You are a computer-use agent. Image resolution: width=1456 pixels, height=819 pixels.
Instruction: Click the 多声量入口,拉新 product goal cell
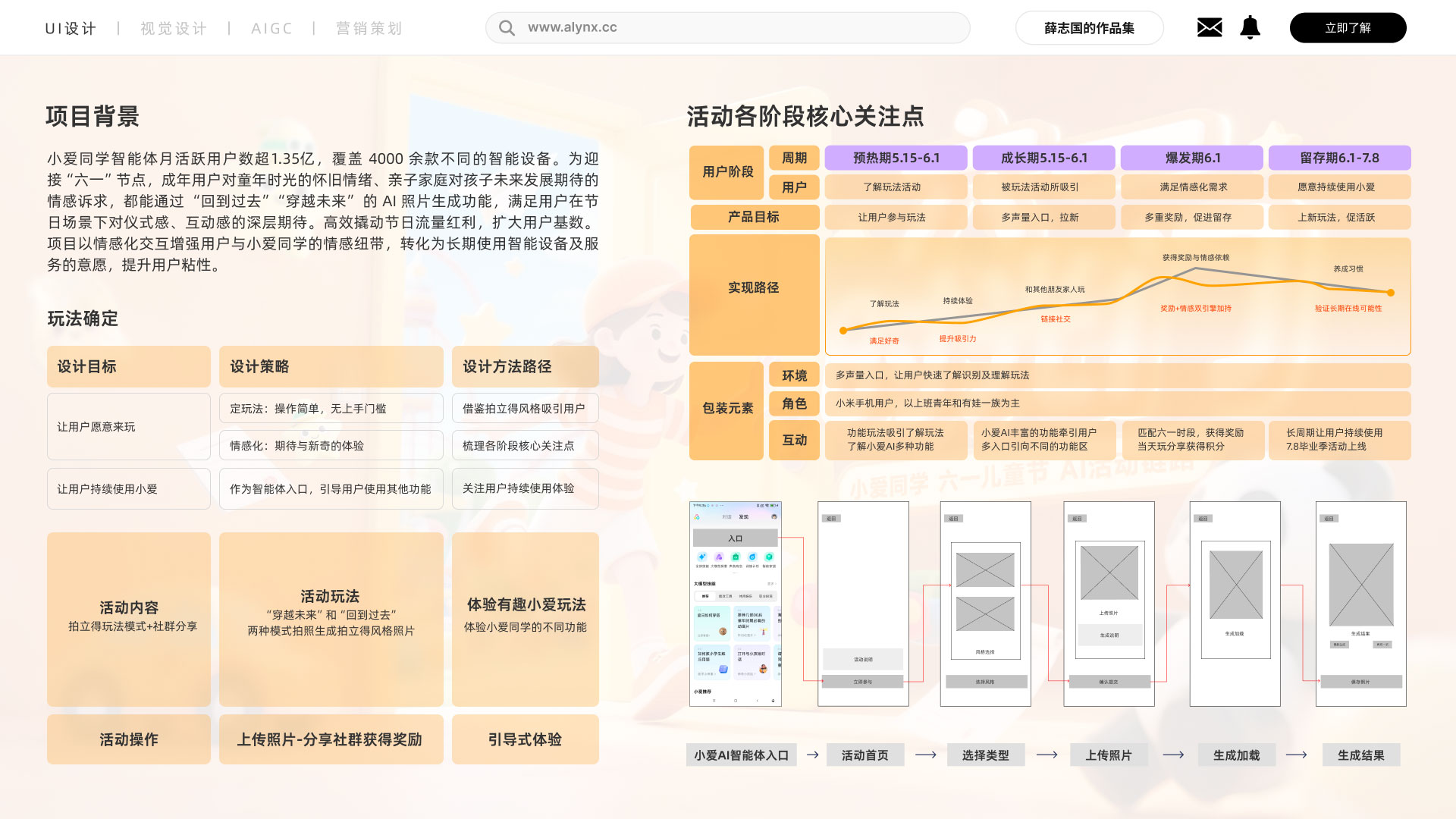[x=1043, y=217]
